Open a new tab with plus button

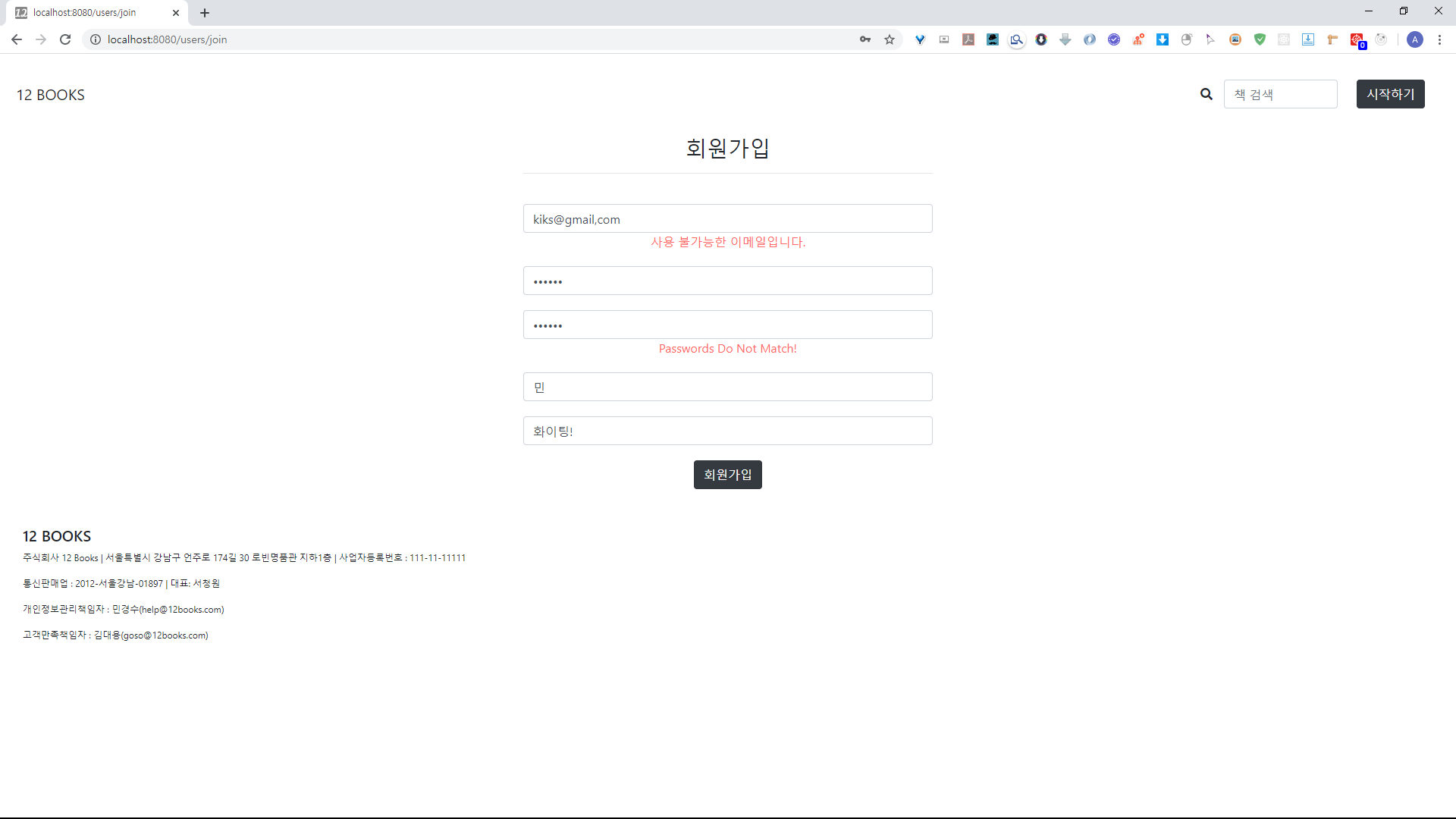[205, 13]
